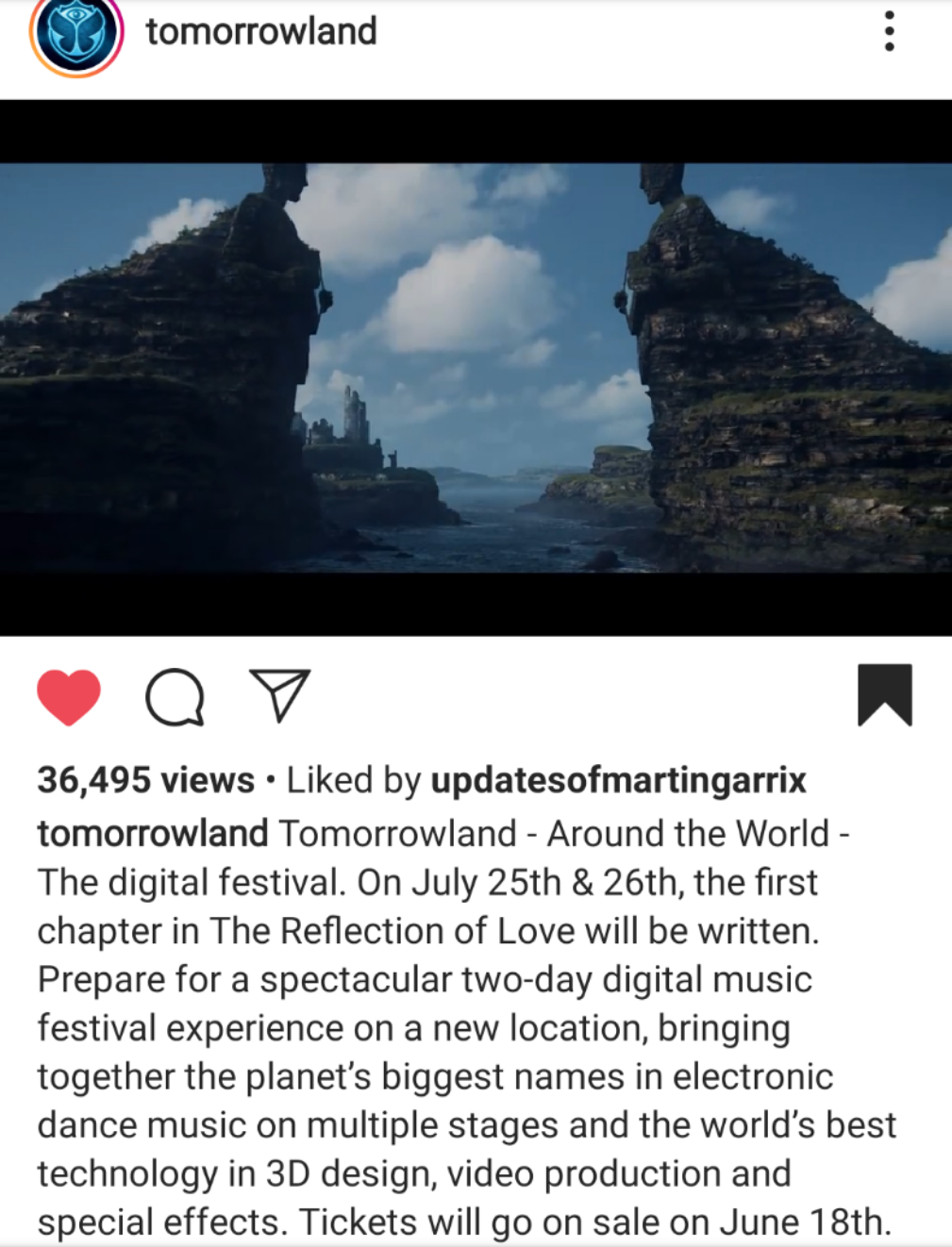Tap top black letterbox bar of video
The height and width of the screenshot is (1247, 952).
[476, 132]
